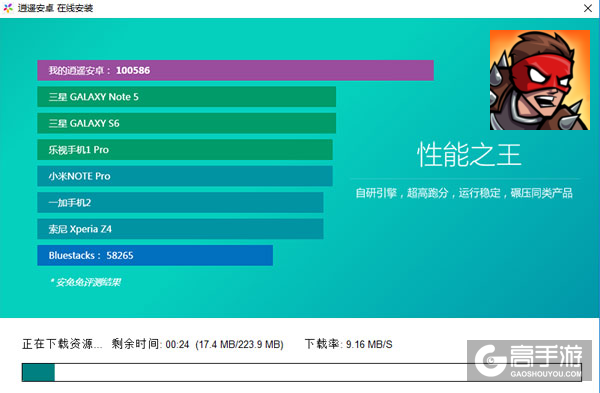Select the Bluestacks 58265 score bar
Image resolution: width=600 pixels, height=393 pixels.
click(155, 255)
